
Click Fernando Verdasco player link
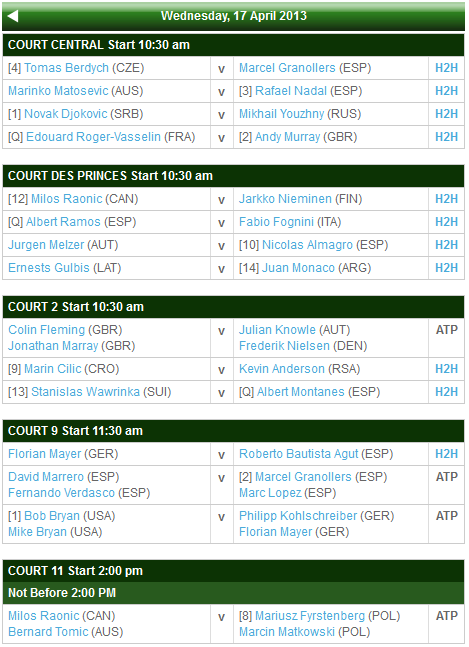point(61,493)
